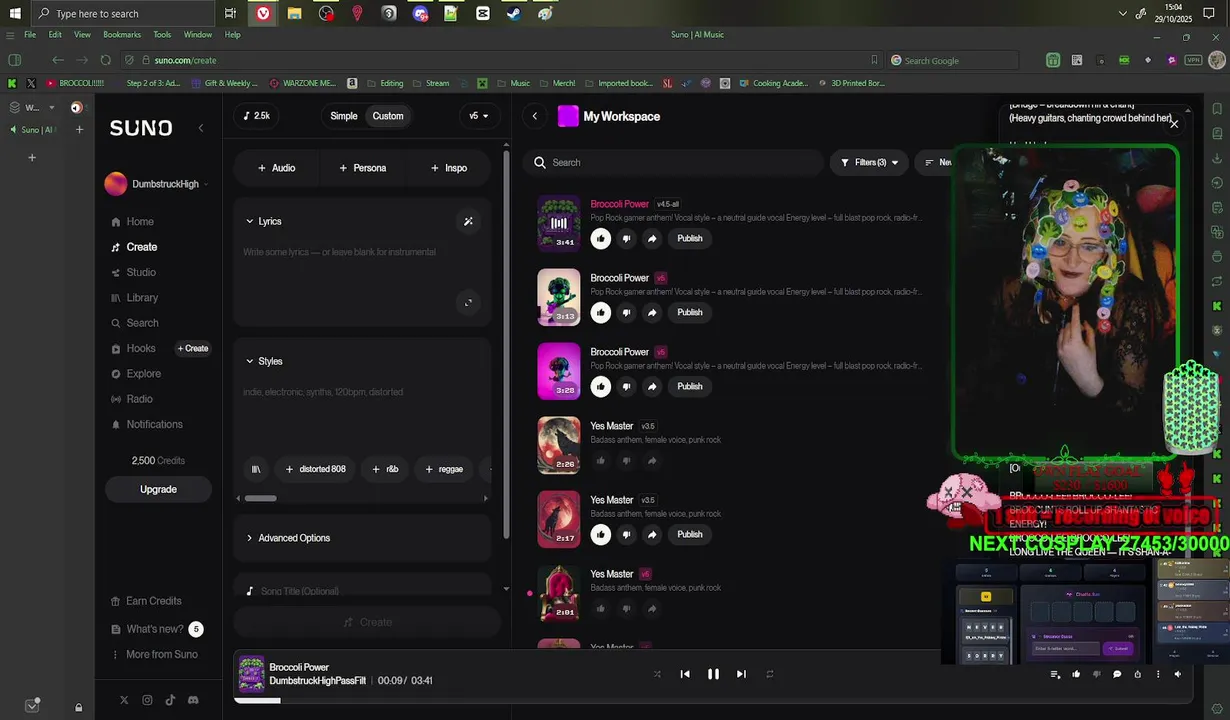Add the distorted 808 style tag
This screenshot has height=720, width=1230.
pyautogui.click(x=316, y=469)
